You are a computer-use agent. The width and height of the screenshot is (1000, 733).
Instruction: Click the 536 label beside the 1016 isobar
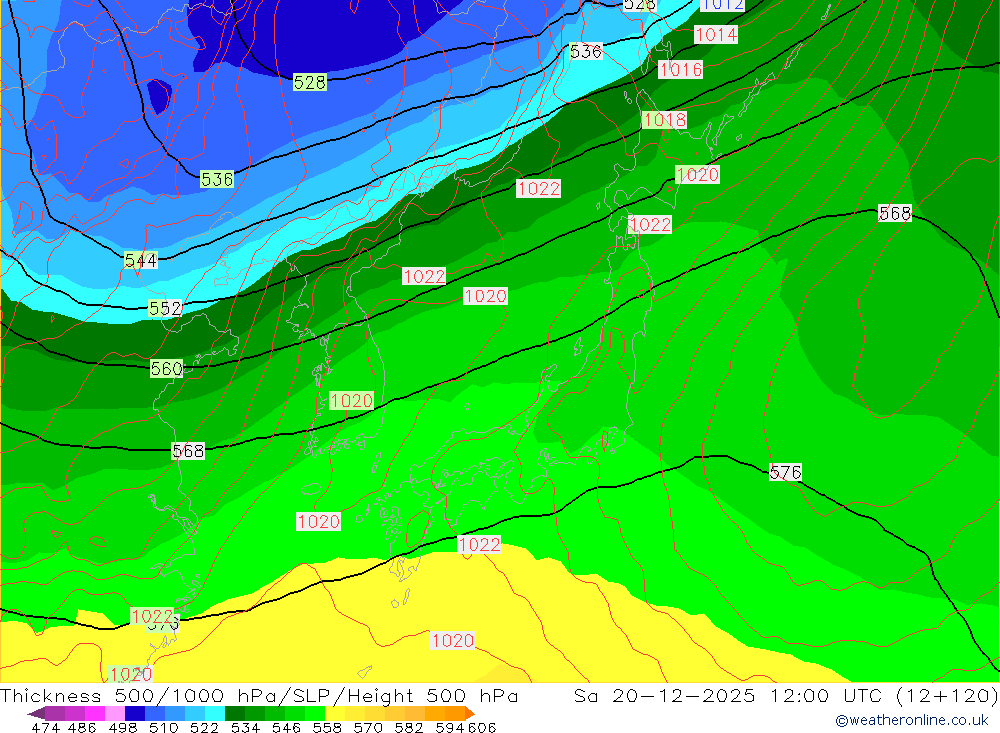585,52
